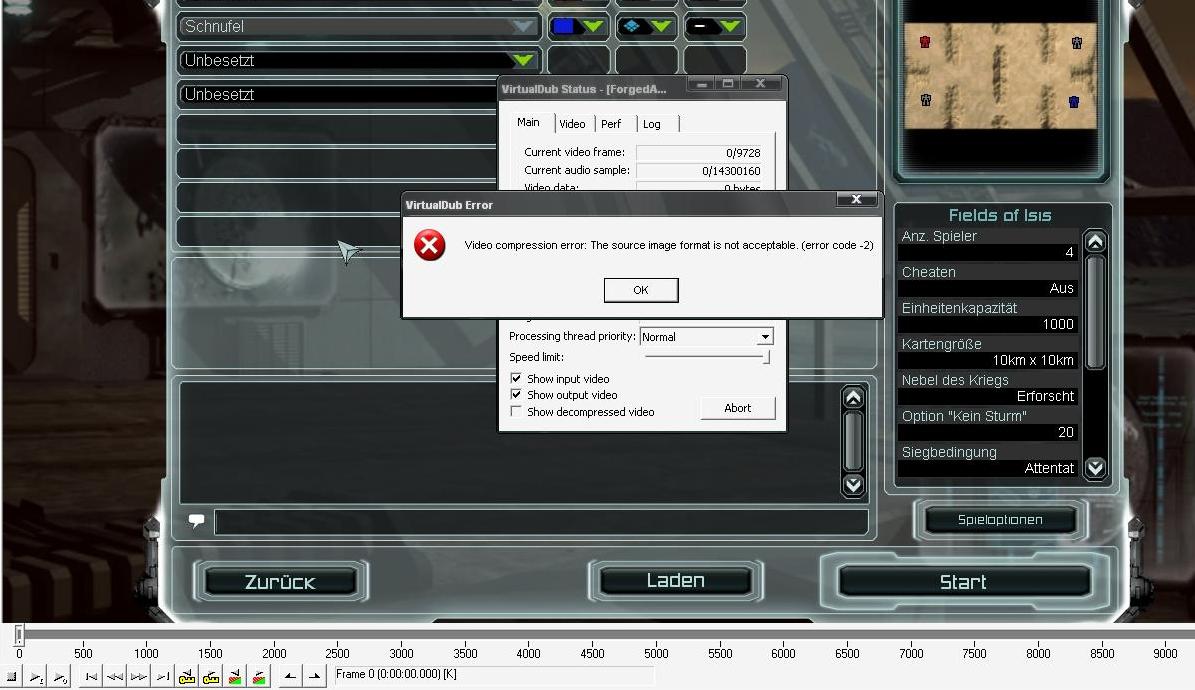Start input playback from the toolbar
1195x690 pixels.
36,677
